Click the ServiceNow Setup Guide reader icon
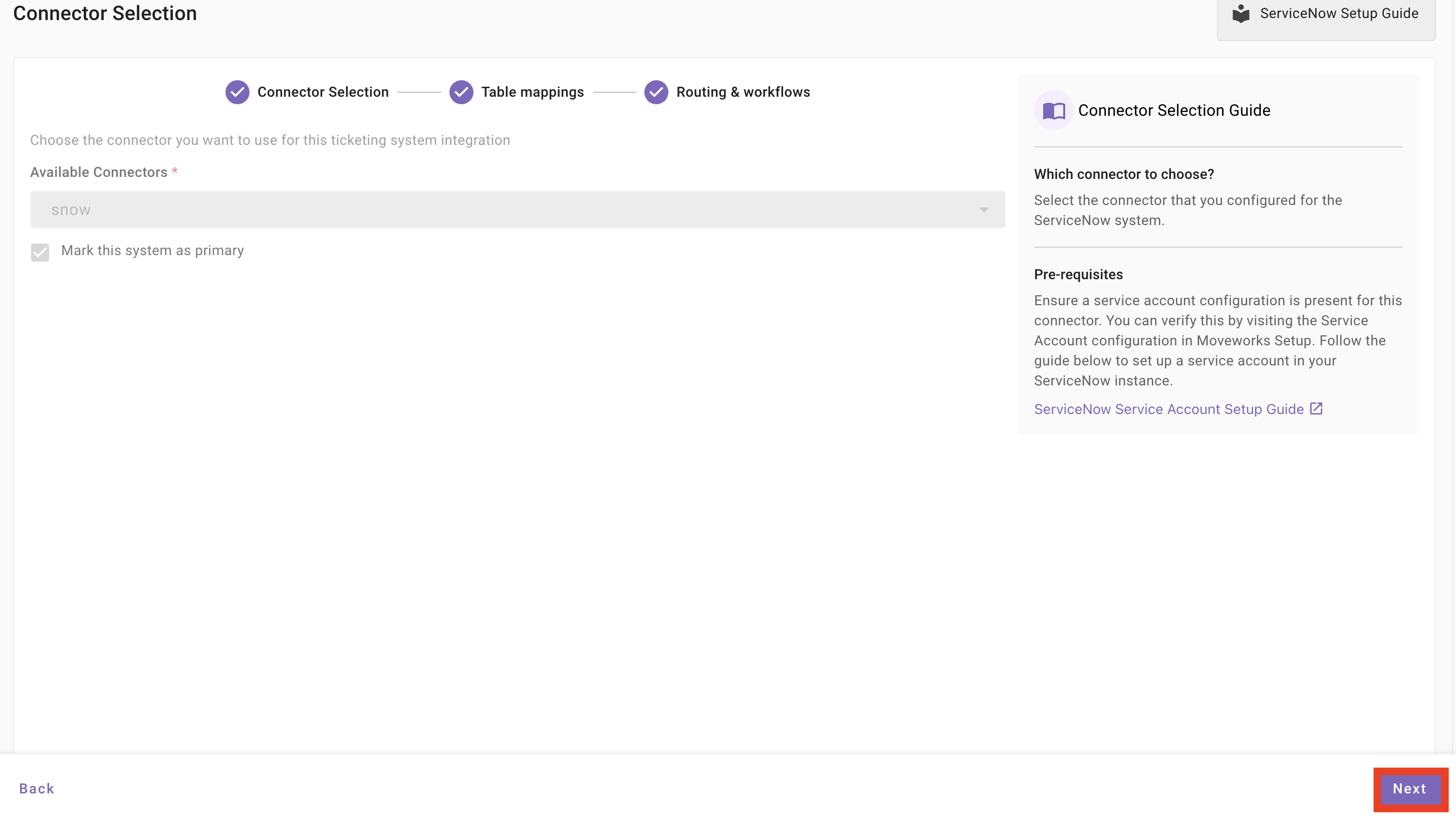Image resolution: width=1456 pixels, height=821 pixels. 1240,14
